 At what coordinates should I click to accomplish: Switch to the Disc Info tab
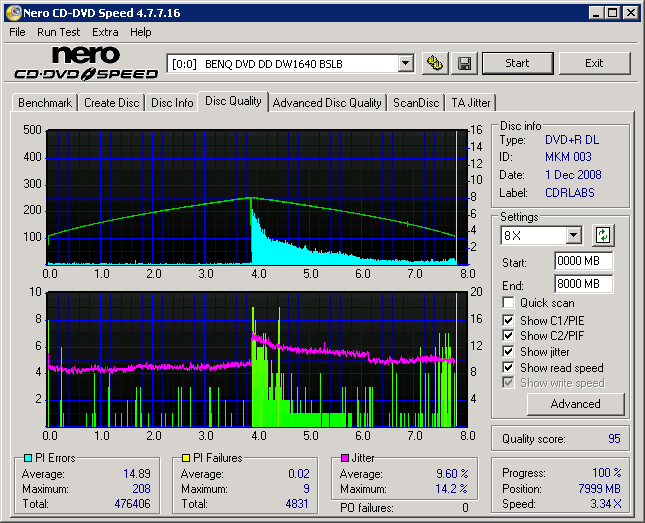[172, 103]
